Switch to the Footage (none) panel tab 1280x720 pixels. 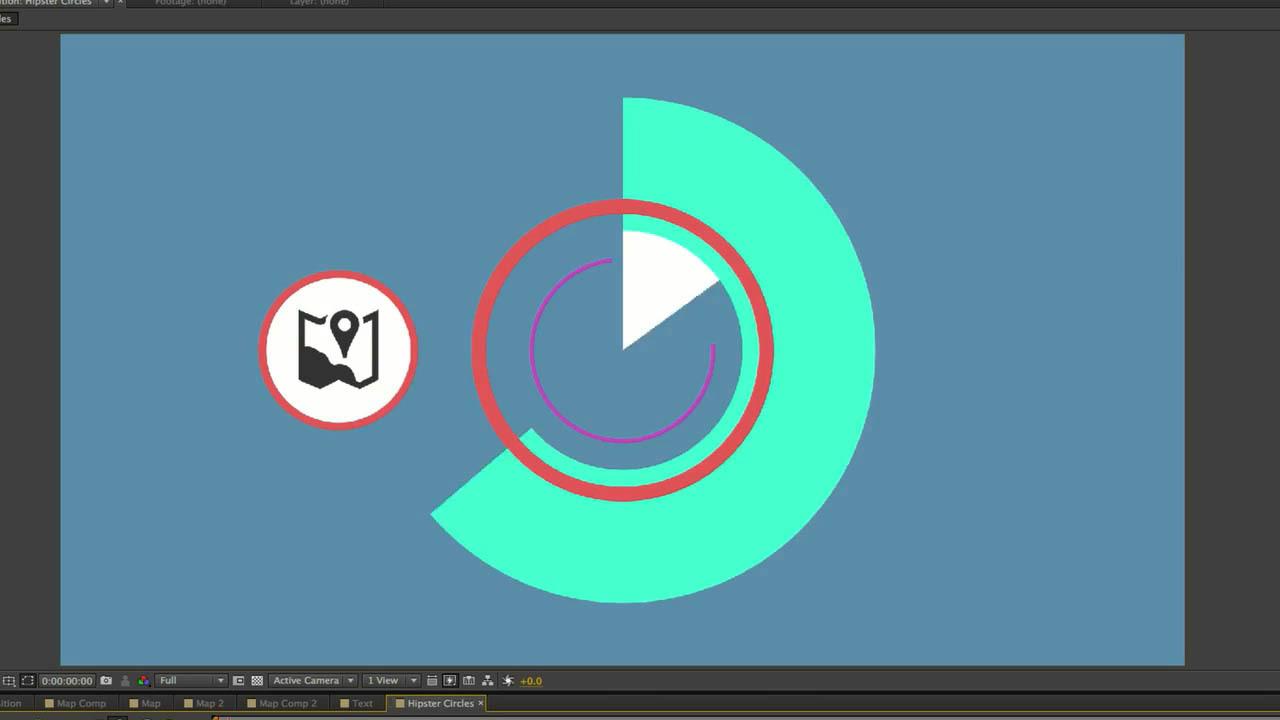coord(189,3)
